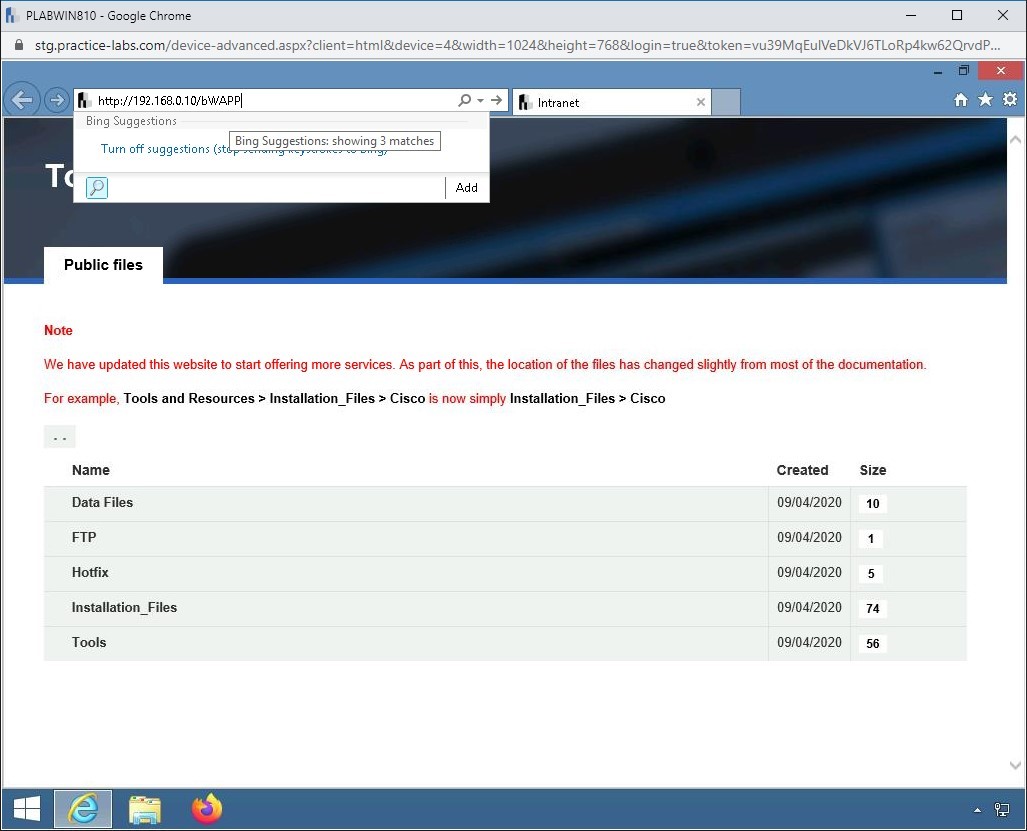
Task: Click the Go arrow next to address bar
Action: point(496,100)
